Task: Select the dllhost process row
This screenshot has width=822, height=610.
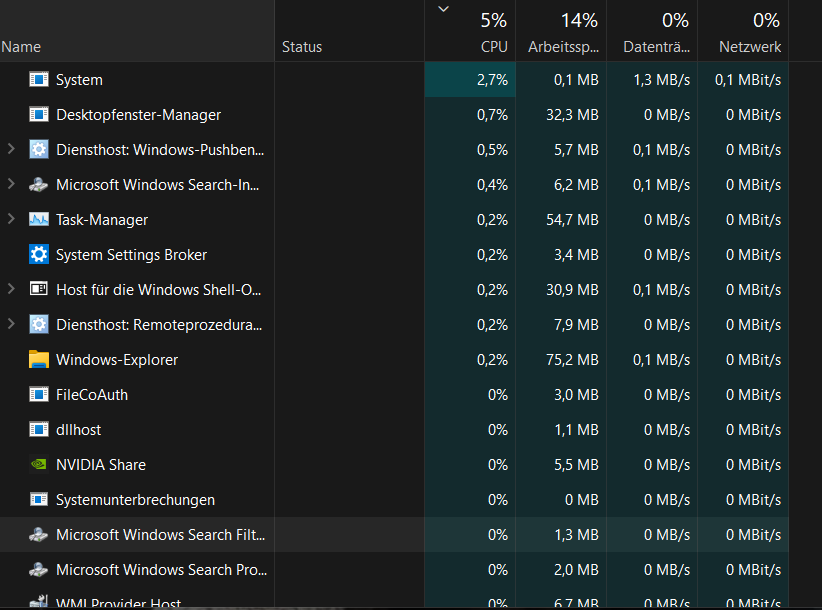Action: (394, 430)
